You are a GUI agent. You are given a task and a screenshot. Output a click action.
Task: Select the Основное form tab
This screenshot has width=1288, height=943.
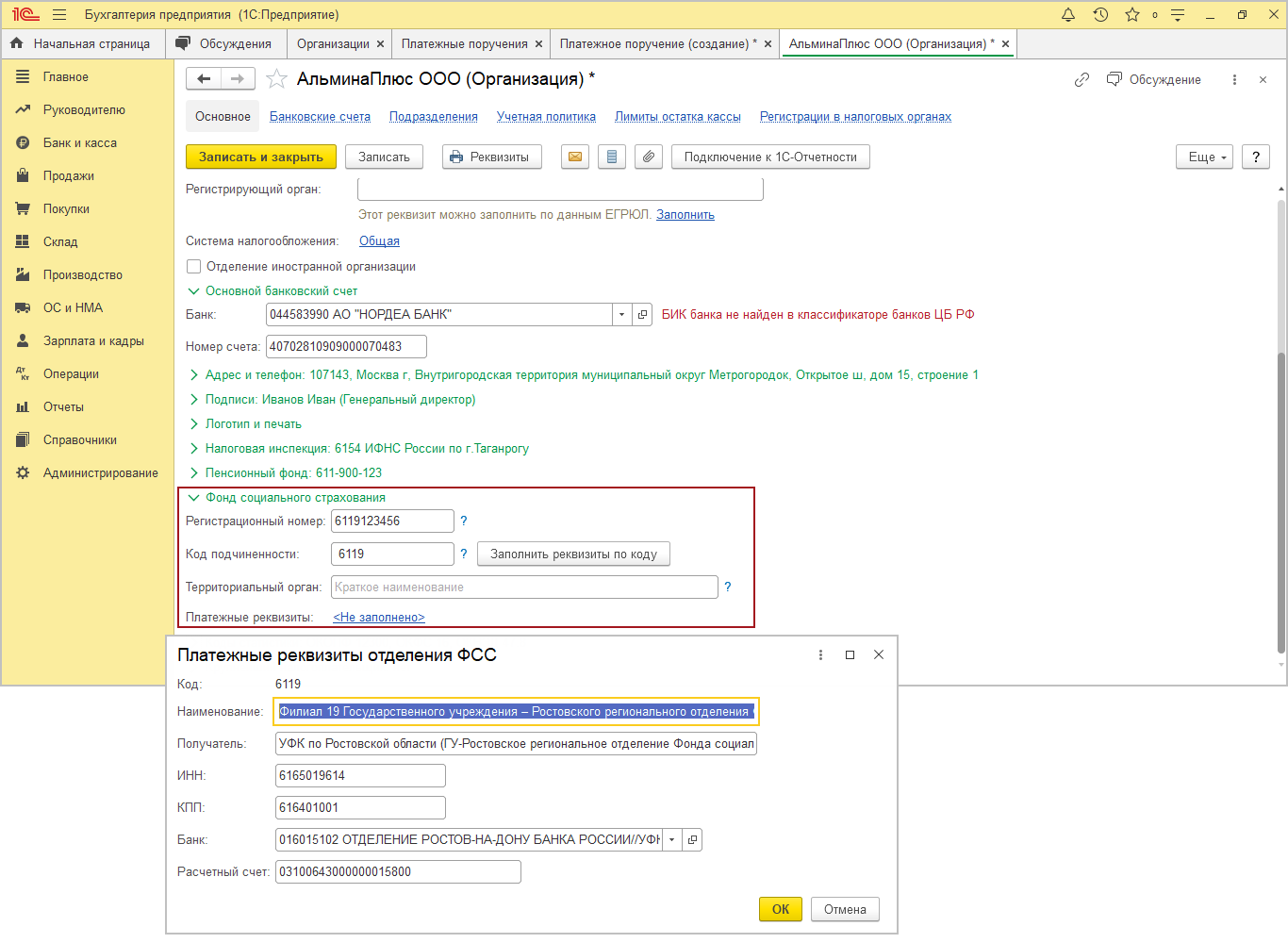(223, 117)
